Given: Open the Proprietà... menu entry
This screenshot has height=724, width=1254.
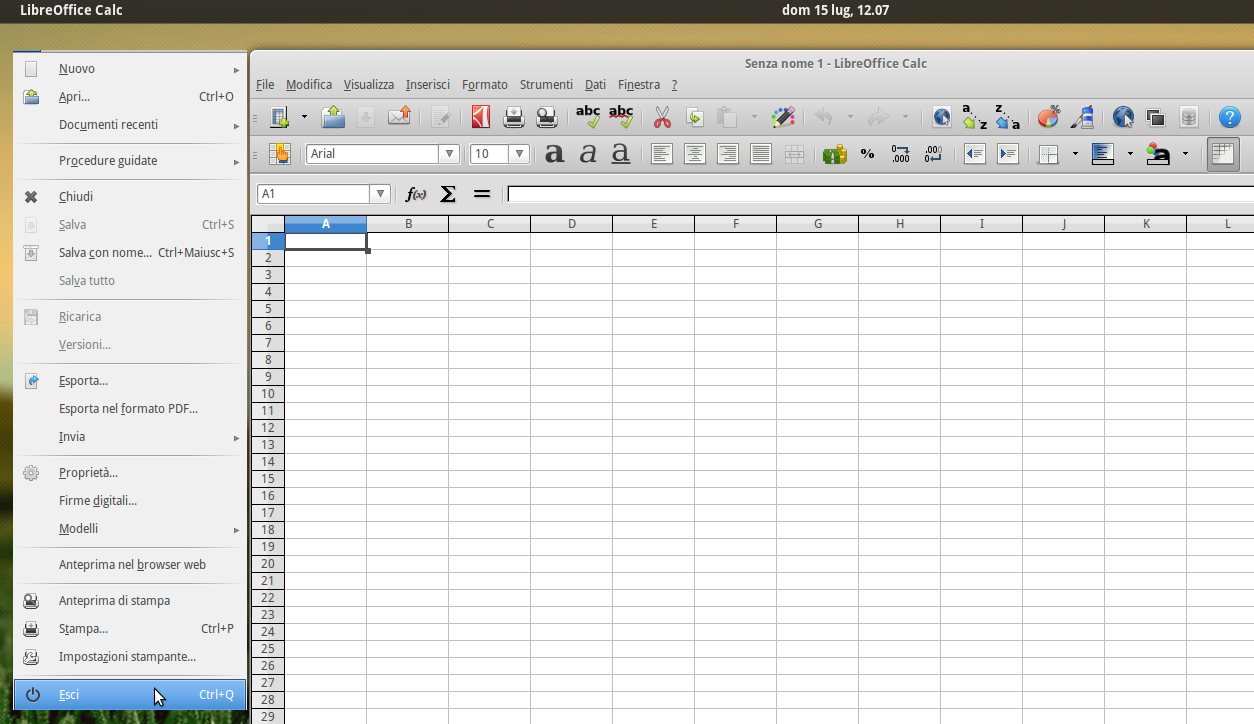Looking at the screenshot, I should [130, 473].
